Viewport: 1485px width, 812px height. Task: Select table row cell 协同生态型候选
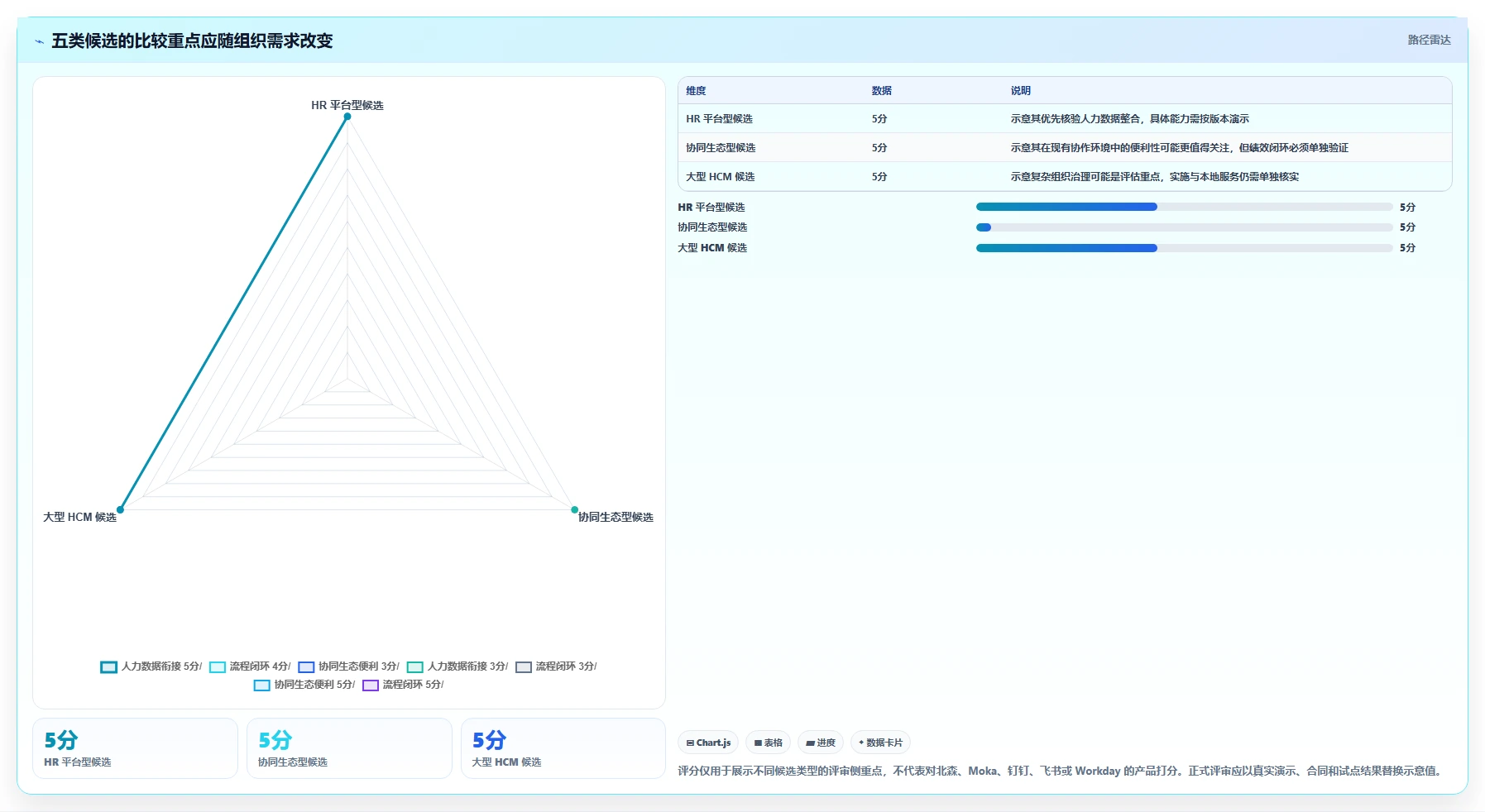point(721,148)
